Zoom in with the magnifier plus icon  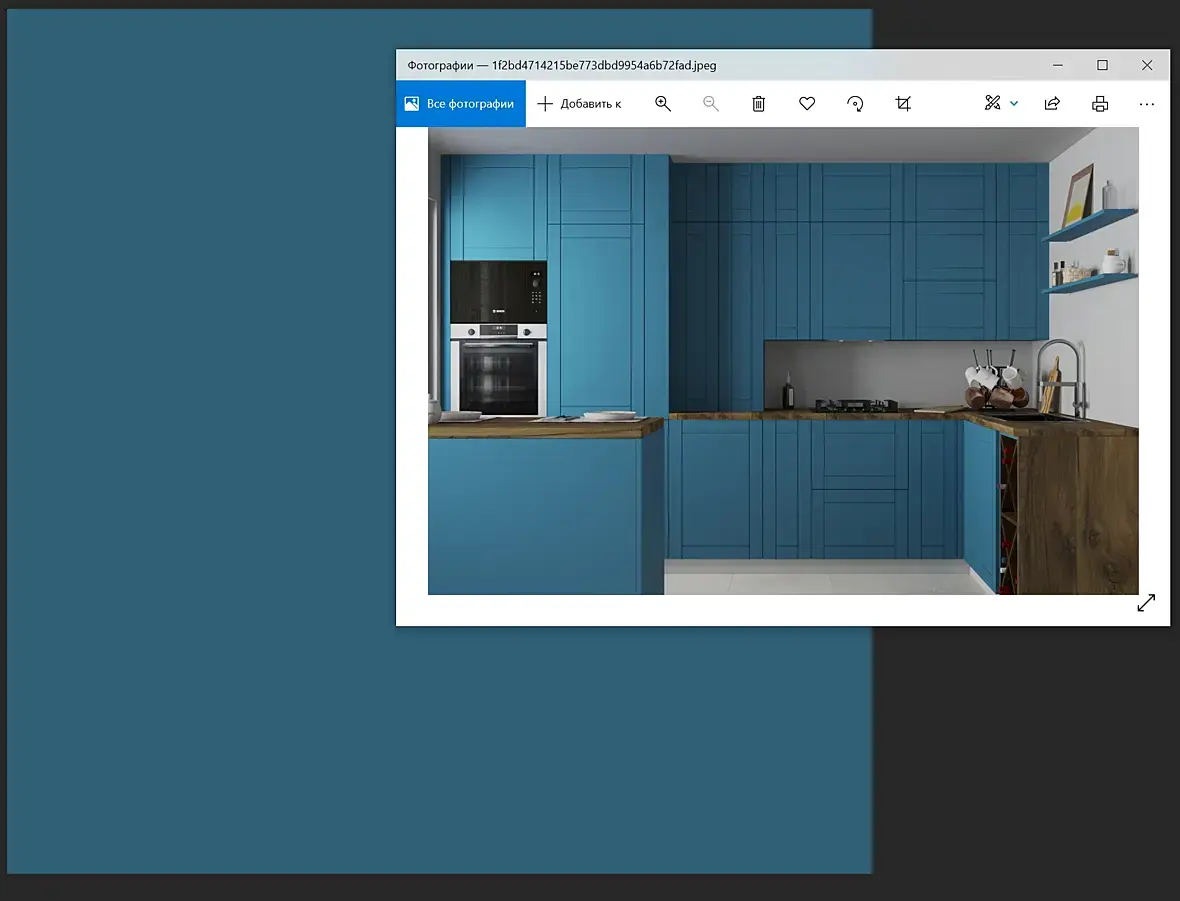(663, 104)
